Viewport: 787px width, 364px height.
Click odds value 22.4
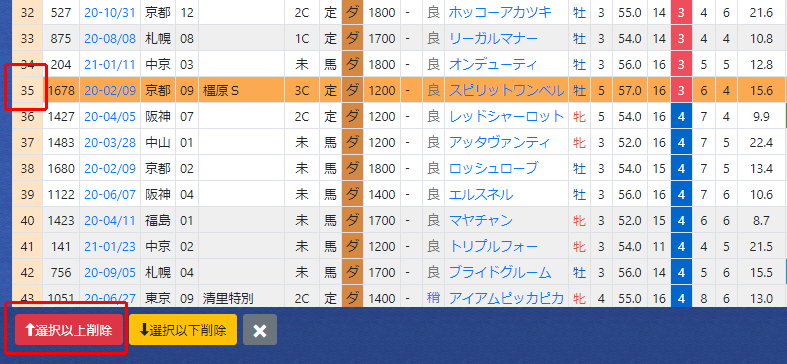(x=761, y=143)
